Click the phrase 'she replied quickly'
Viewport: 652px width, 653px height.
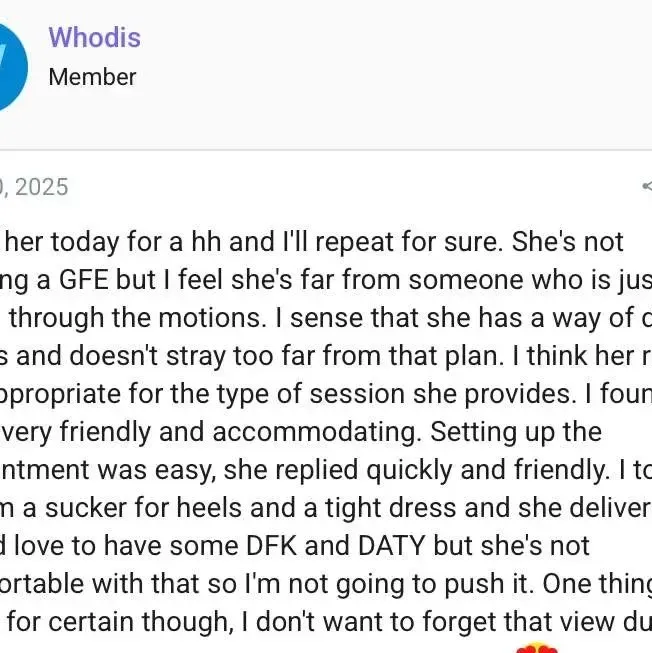pyautogui.click(x=338, y=470)
